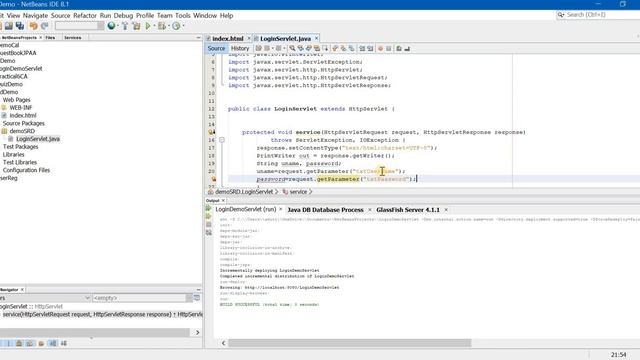Run the project with green play icon
Viewport: 640px width, 360px height.
tap(148, 26)
